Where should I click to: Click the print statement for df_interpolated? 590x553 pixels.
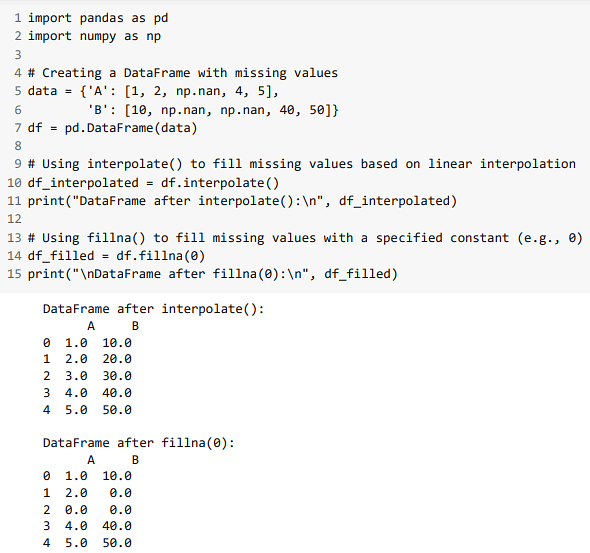pyautogui.click(x=242, y=201)
